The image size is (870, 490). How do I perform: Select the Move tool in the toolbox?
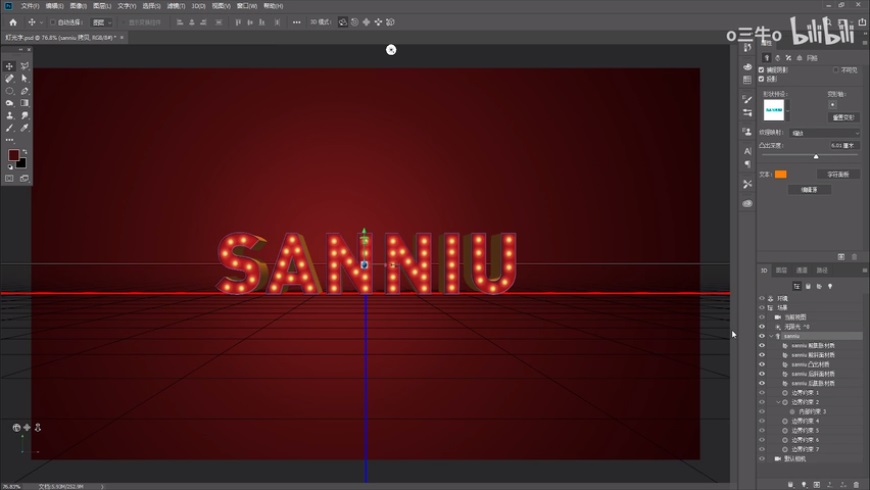click(x=10, y=66)
